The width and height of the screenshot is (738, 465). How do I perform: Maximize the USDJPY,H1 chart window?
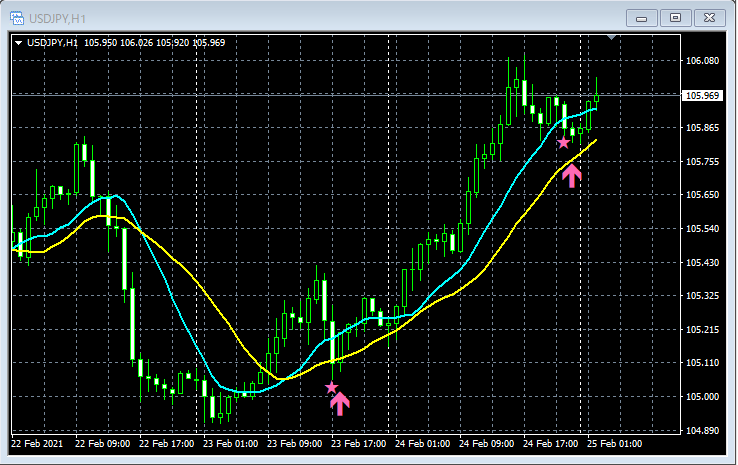click(x=675, y=18)
